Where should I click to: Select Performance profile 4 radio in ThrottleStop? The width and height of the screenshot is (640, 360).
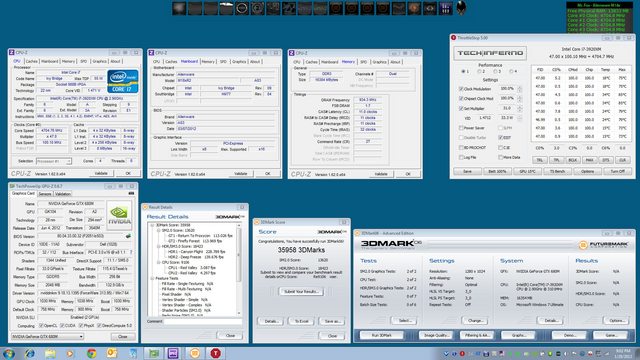point(511,71)
